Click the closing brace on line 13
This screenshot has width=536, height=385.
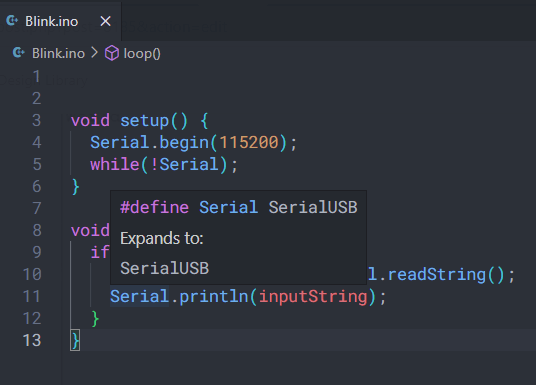pyautogui.click(x=76, y=341)
